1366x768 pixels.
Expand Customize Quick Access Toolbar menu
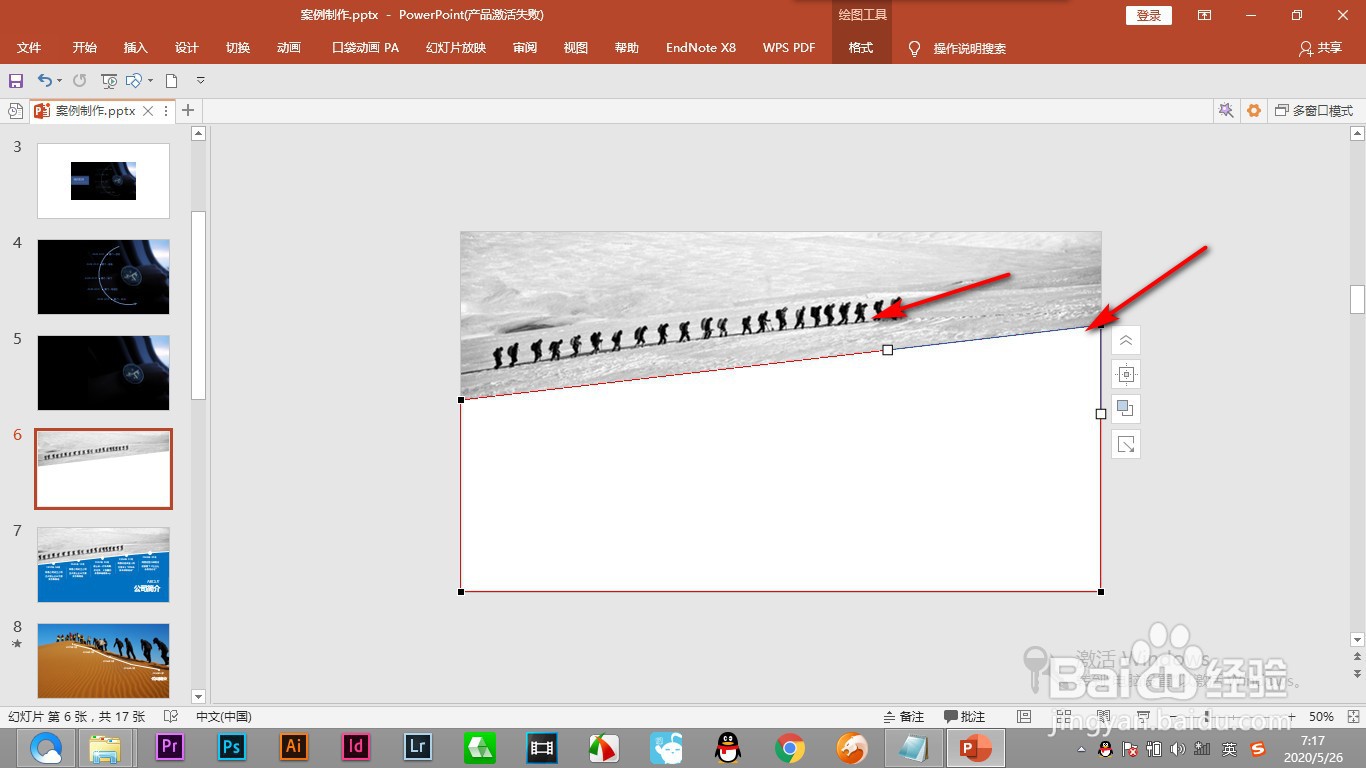[200, 80]
